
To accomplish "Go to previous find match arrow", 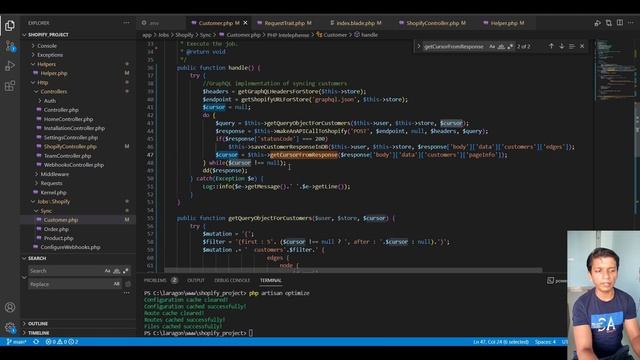I will (x=551, y=46).
